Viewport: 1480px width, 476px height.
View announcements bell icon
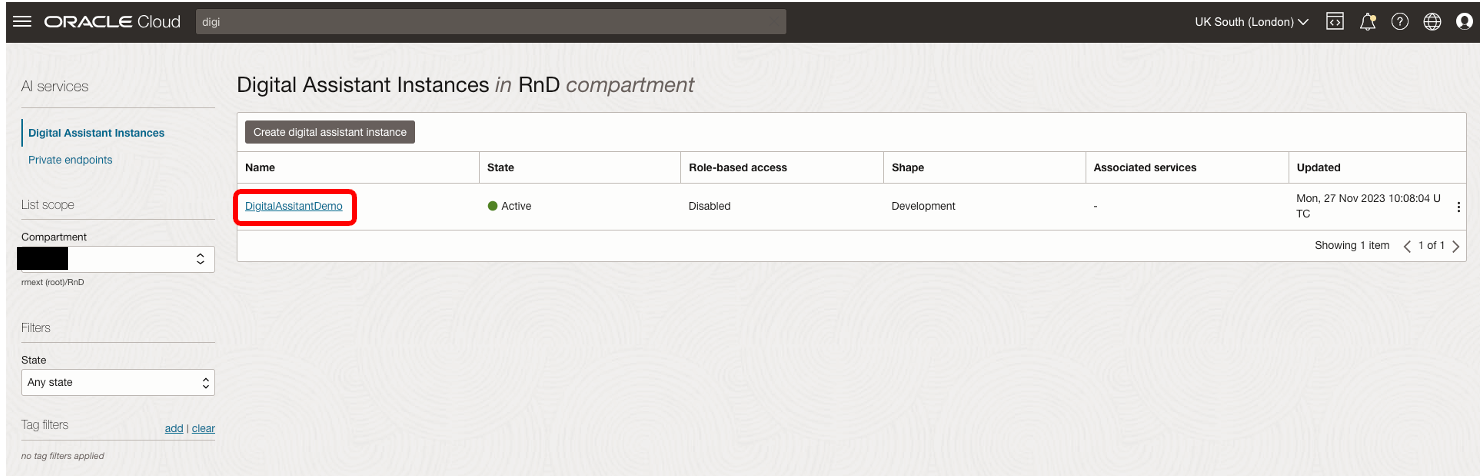click(x=1368, y=21)
